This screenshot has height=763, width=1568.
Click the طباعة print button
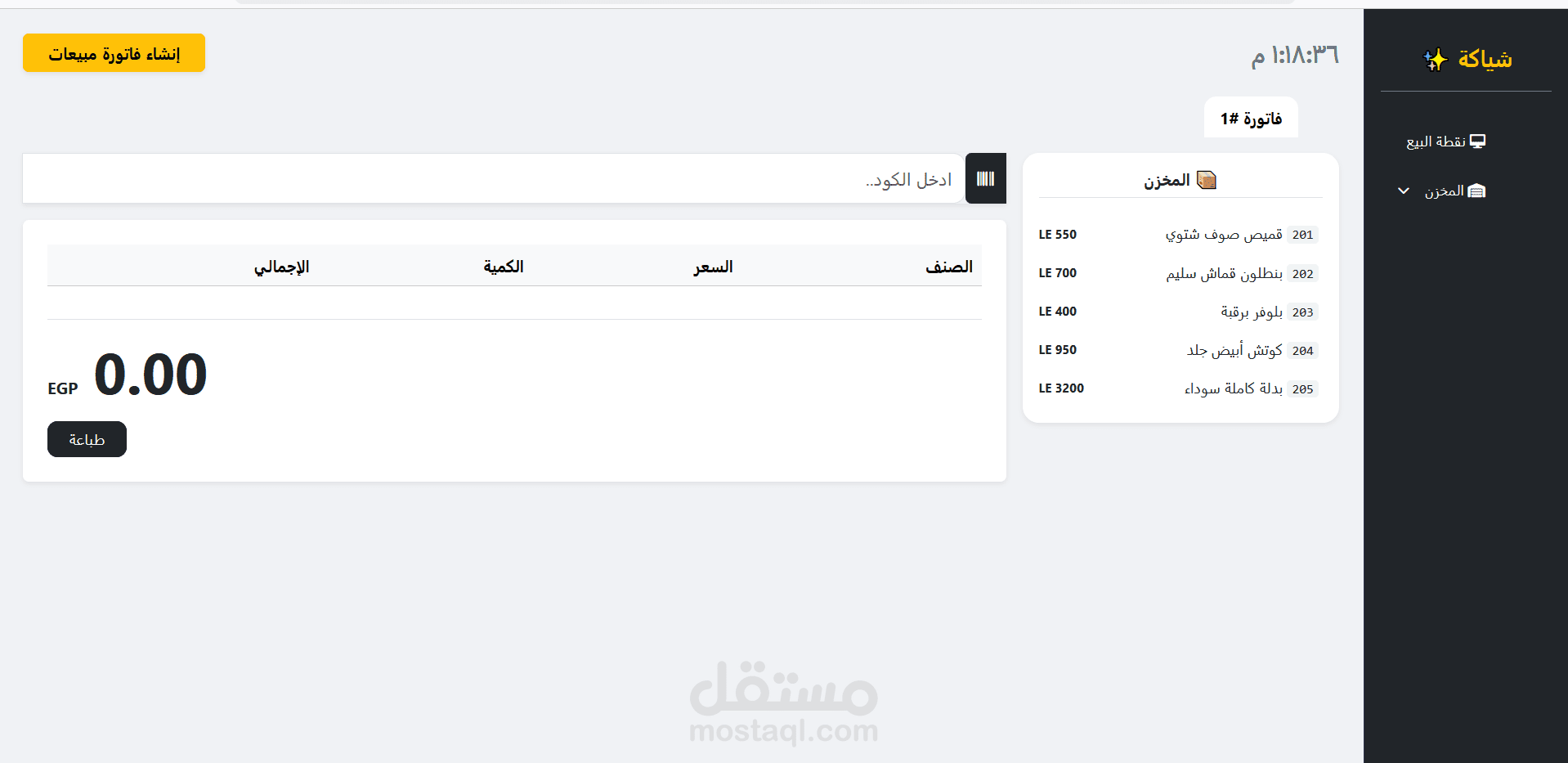[x=87, y=439]
